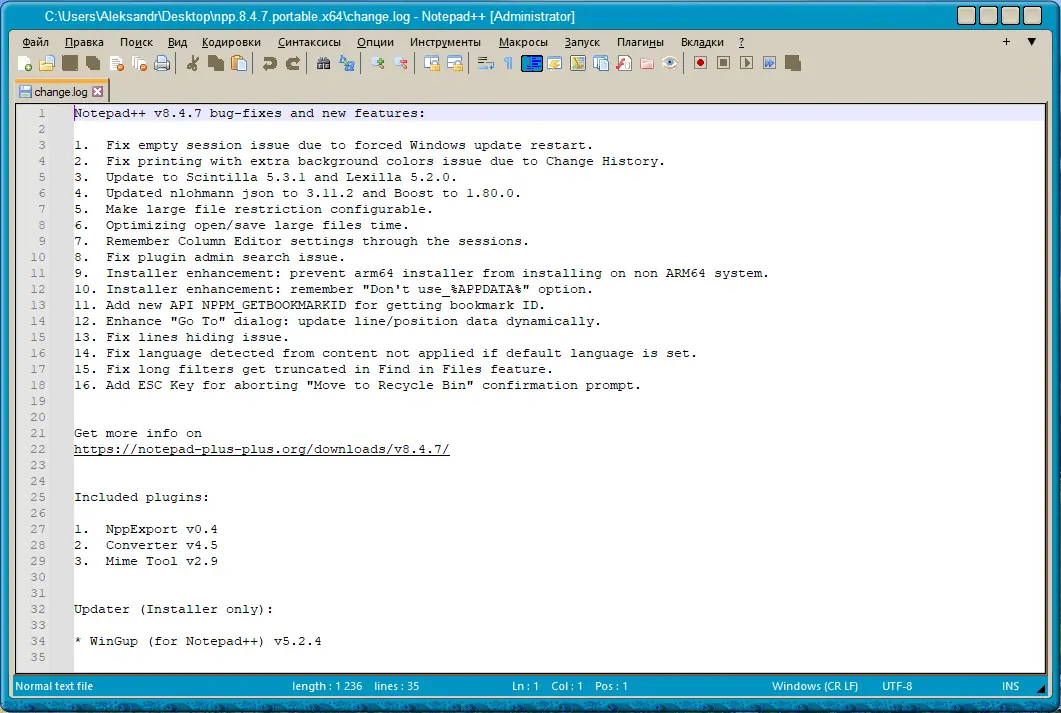Screen dimensions: 1061x713
Task: Click the UTF-8 encoding in the status bar
Action: click(x=897, y=686)
